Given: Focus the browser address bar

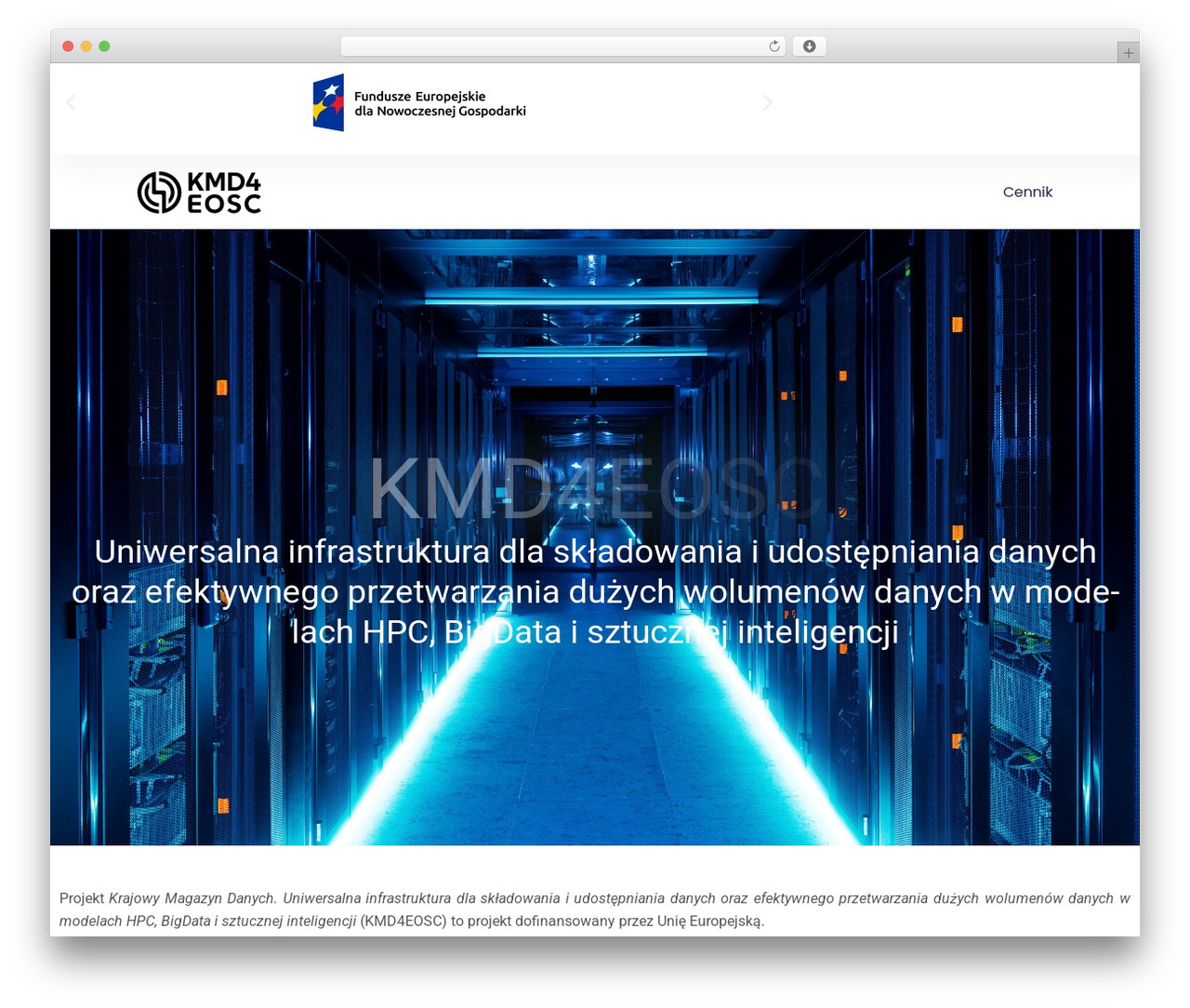Looking at the screenshot, I should click(x=563, y=46).
